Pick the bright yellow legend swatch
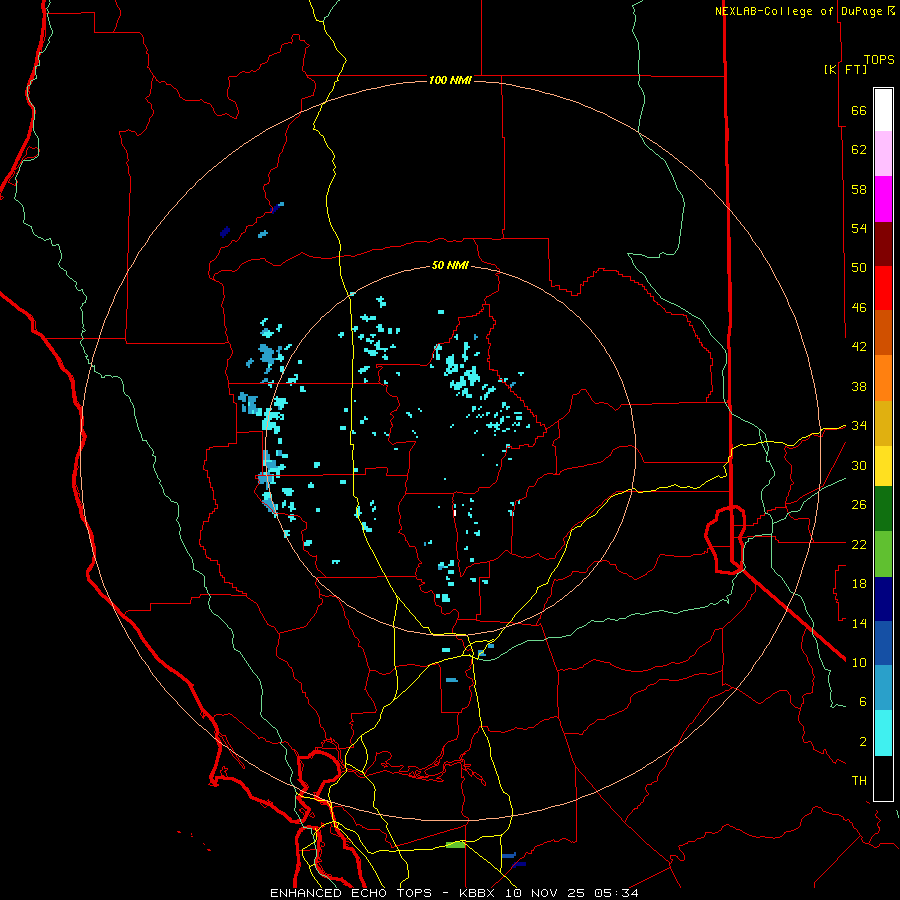Viewport: 900px width, 900px height. pyautogui.click(x=883, y=466)
